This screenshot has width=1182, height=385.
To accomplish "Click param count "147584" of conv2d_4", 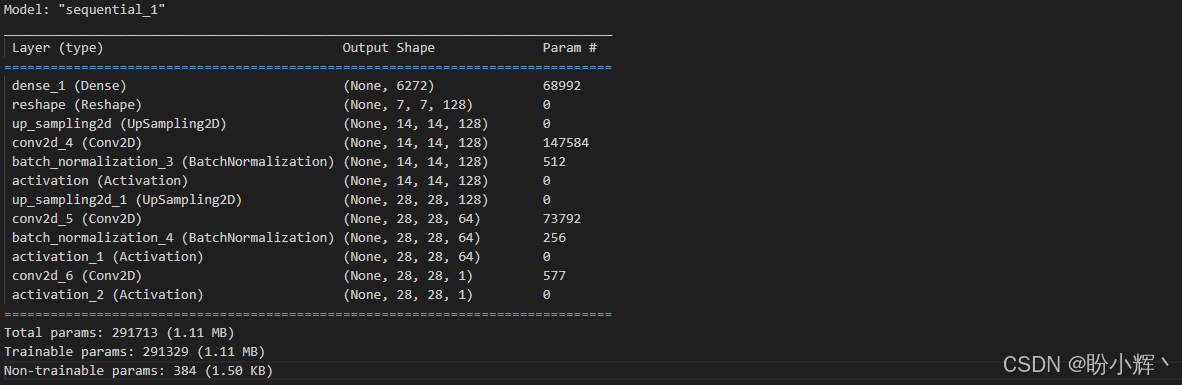I will 565,142.
